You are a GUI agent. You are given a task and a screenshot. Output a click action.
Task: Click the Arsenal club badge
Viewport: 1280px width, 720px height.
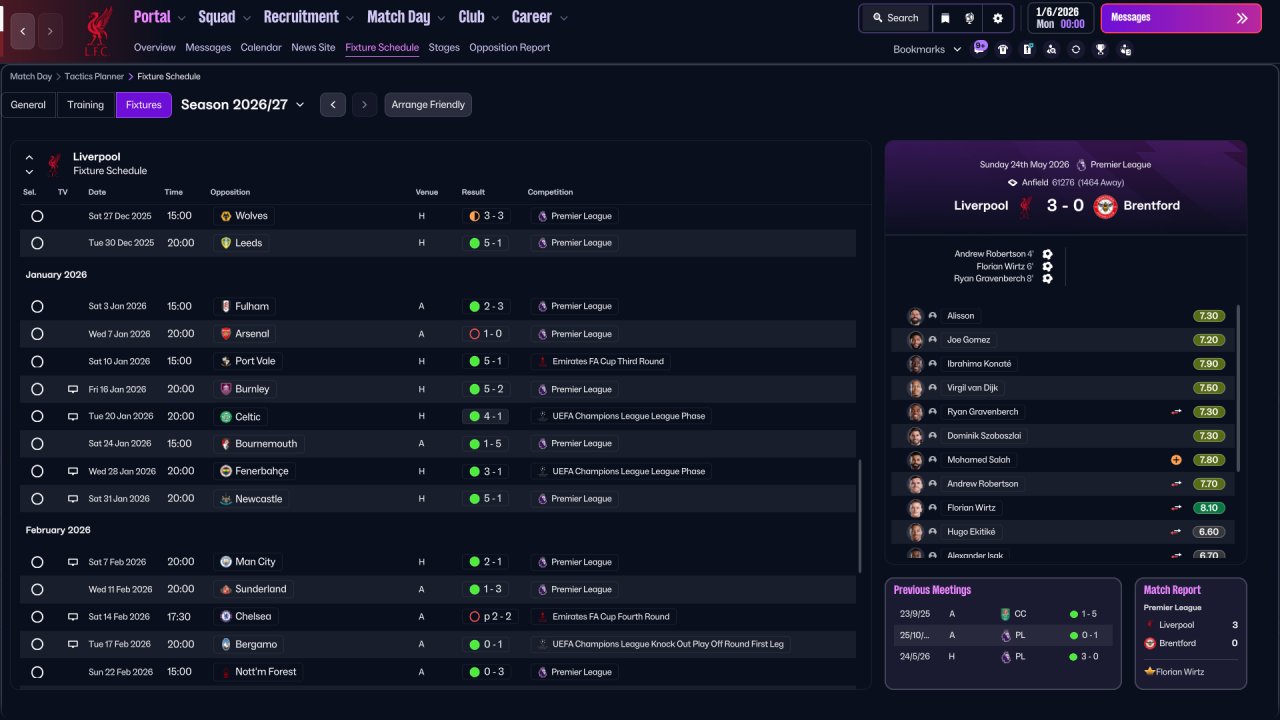point(226,334)
